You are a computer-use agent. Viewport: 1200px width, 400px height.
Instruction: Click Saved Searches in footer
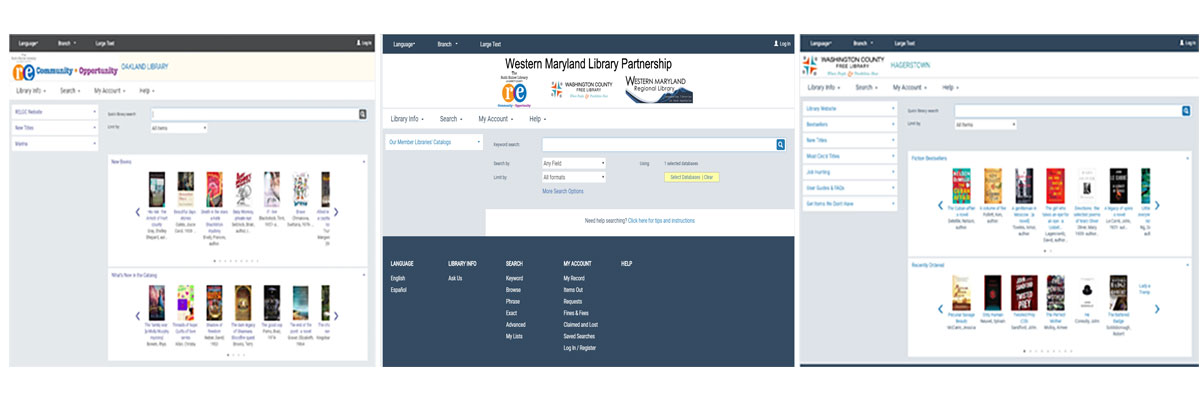click(x=580, y=336)
